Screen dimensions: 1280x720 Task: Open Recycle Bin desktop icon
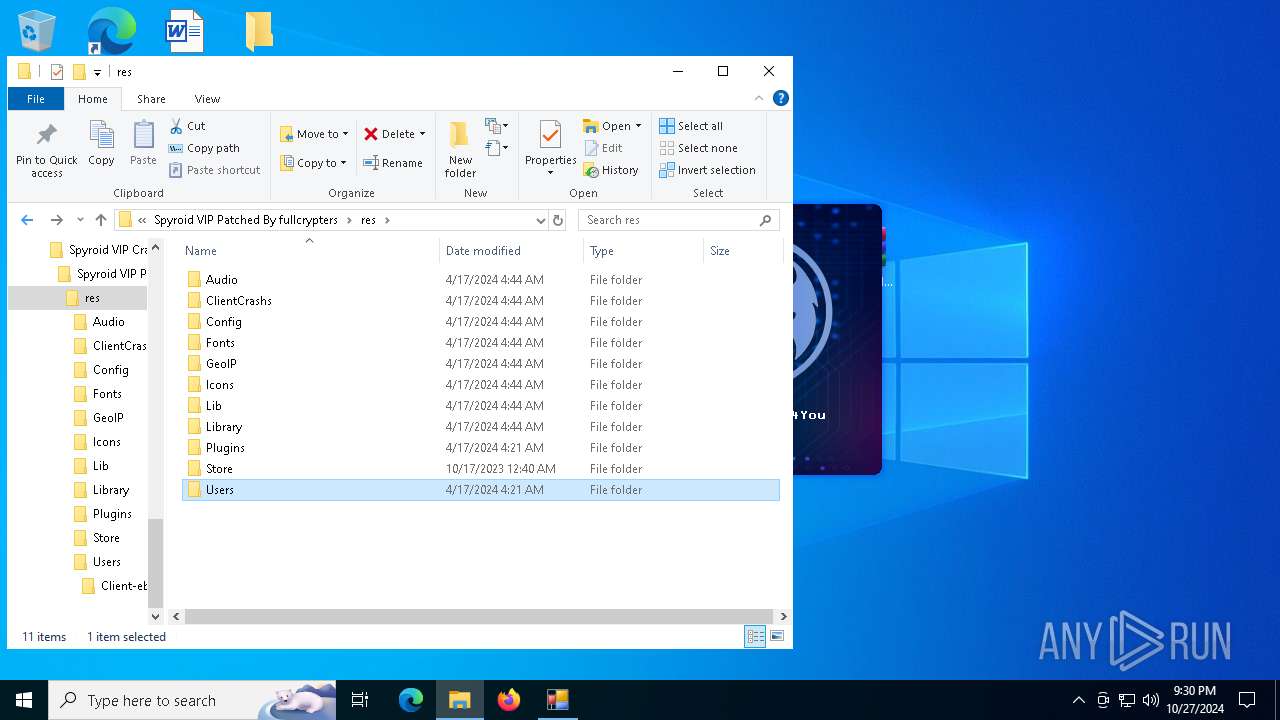(38, 30)
